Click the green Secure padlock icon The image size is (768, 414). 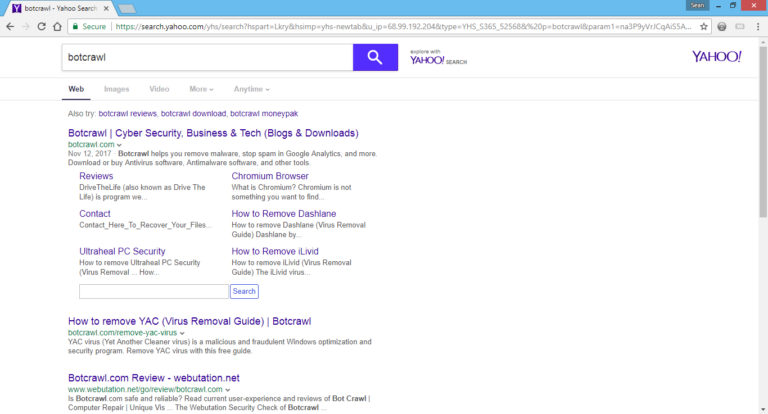tap(75, 26)
